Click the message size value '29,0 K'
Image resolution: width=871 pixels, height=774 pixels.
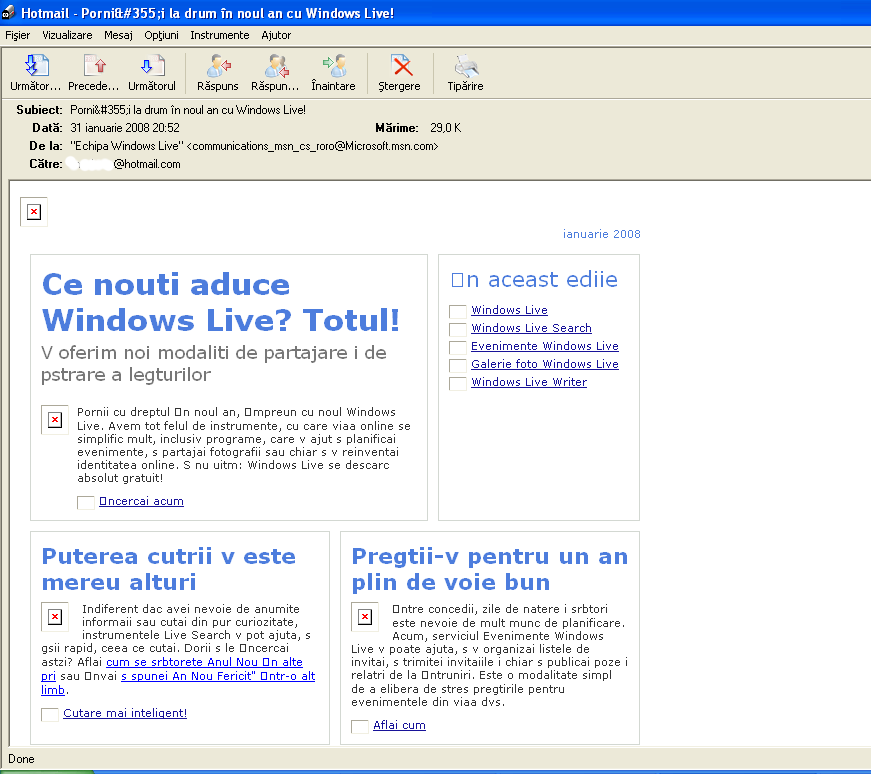[x=445, y=128]
